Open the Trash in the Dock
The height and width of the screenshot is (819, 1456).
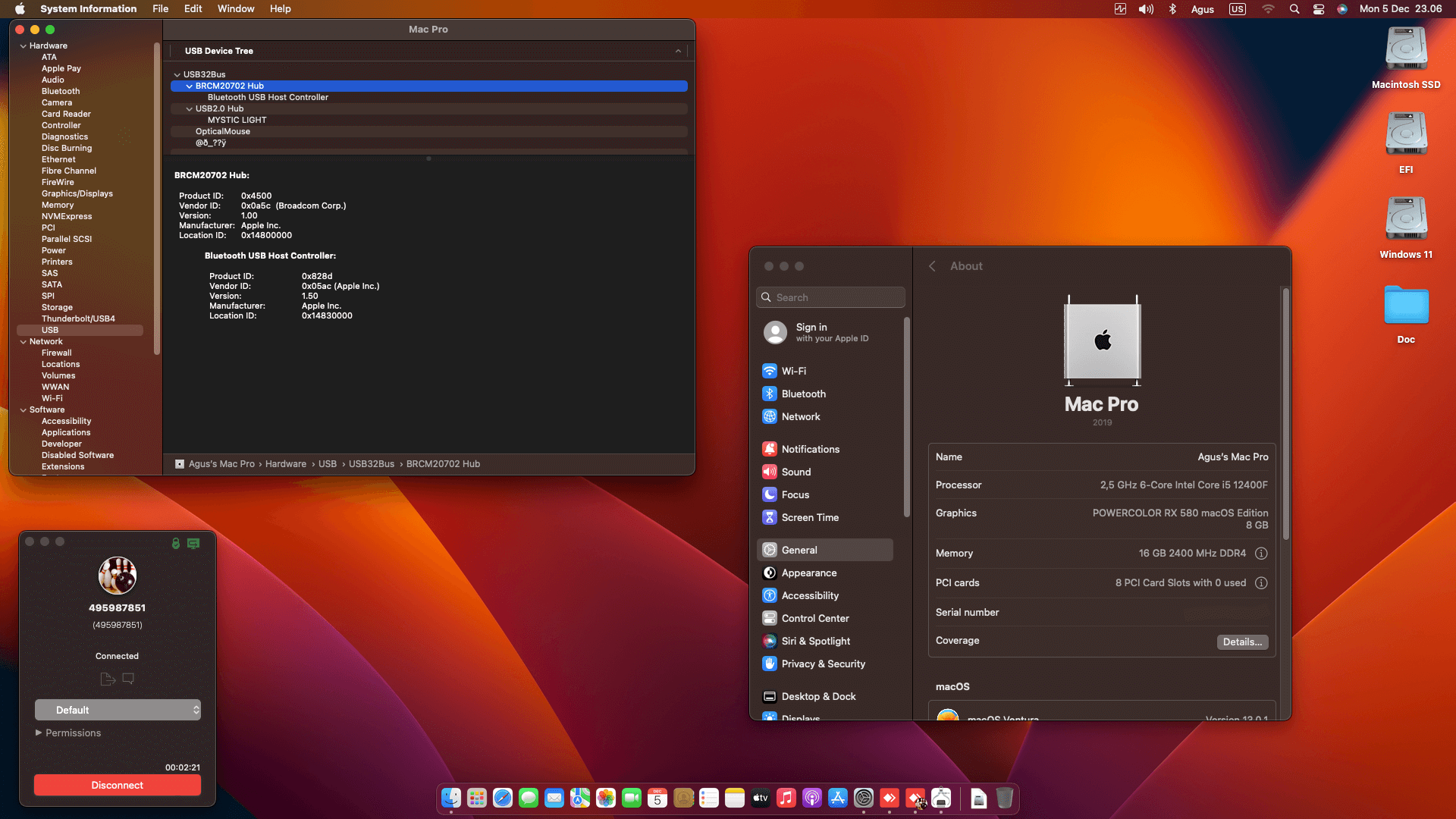point(1005,798)
